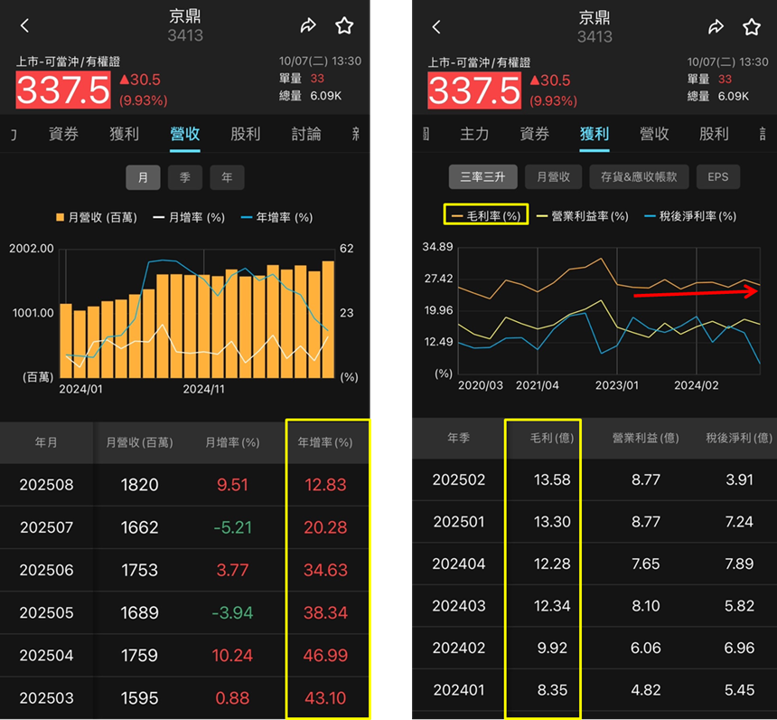Select quarter row 202403
Screen dimensions: 777x720
click(x=595, y=606)
